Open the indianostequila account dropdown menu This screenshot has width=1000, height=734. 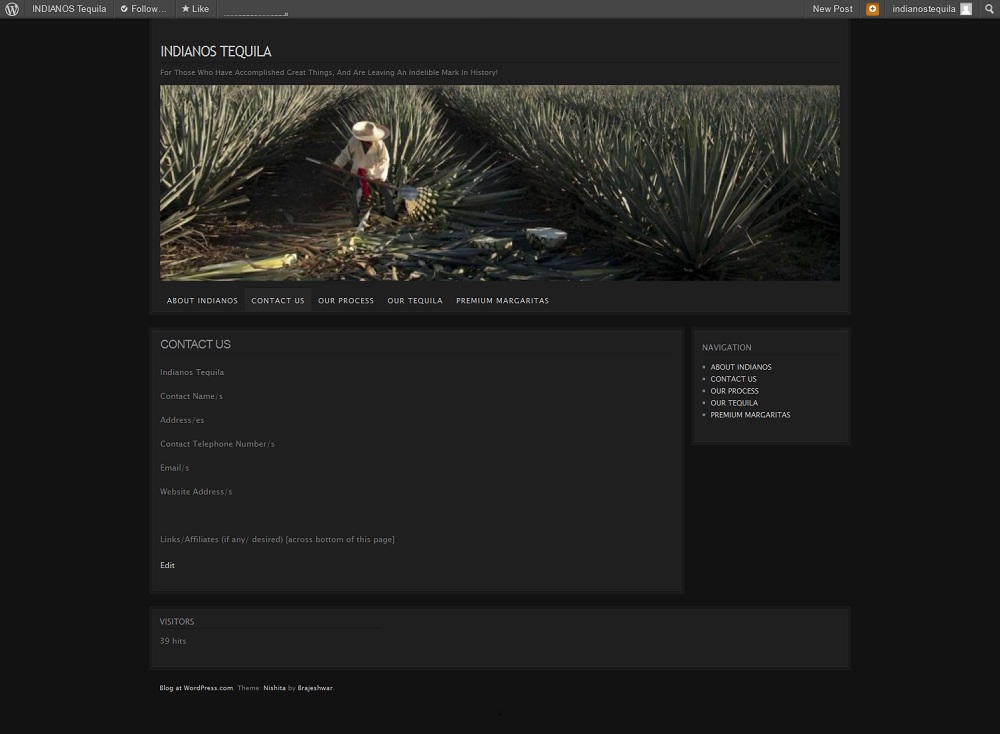[923, 9]
